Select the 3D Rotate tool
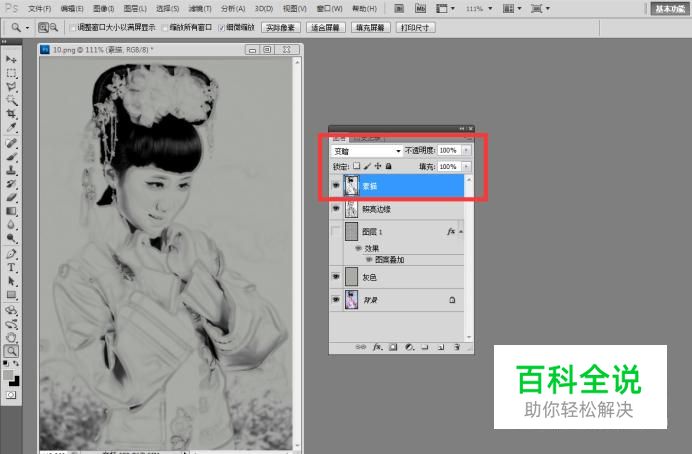692x454 pixels. 11,310
